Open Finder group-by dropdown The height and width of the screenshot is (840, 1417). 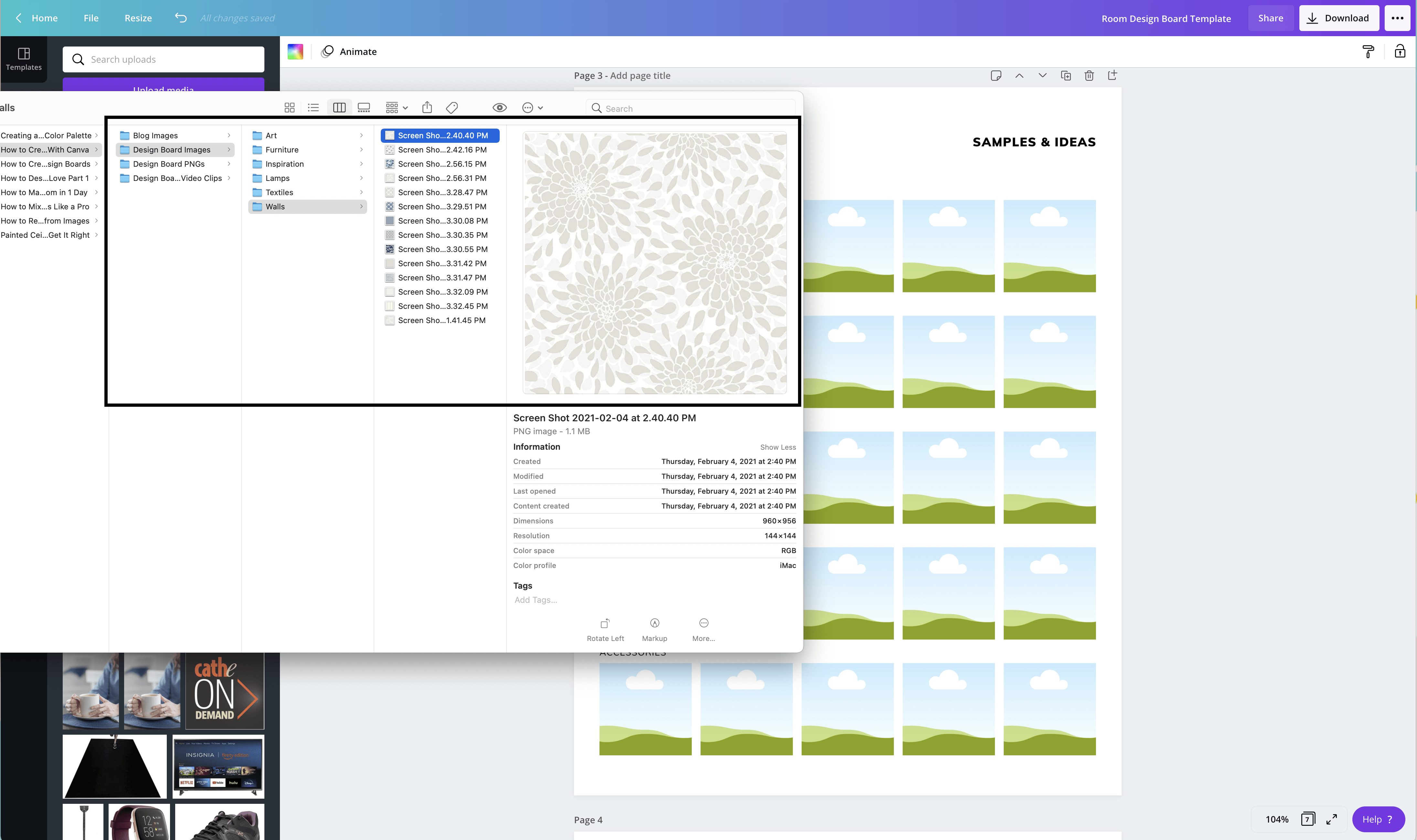[x=396, y=108]
